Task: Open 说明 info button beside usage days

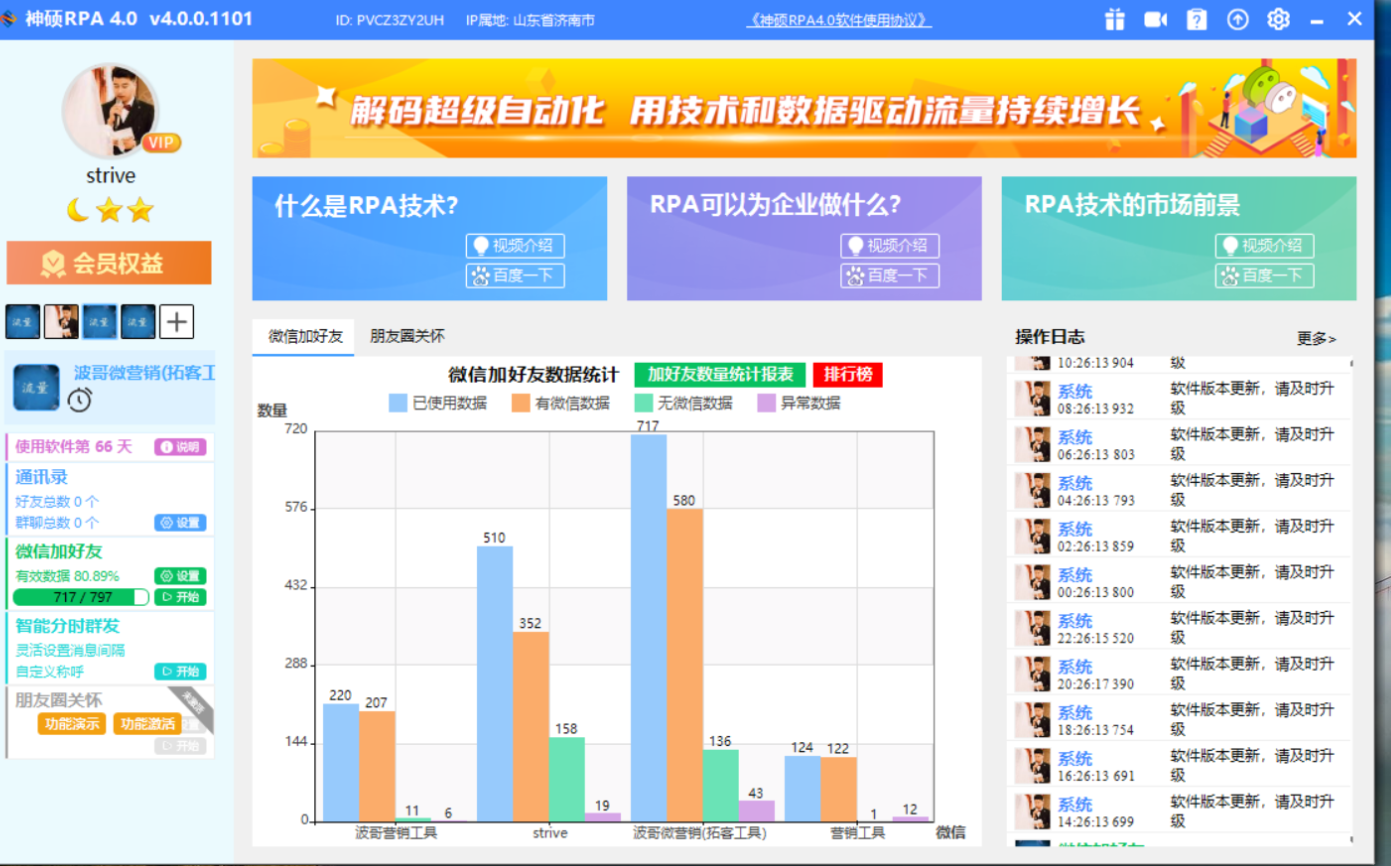Action: click(180, 447)
